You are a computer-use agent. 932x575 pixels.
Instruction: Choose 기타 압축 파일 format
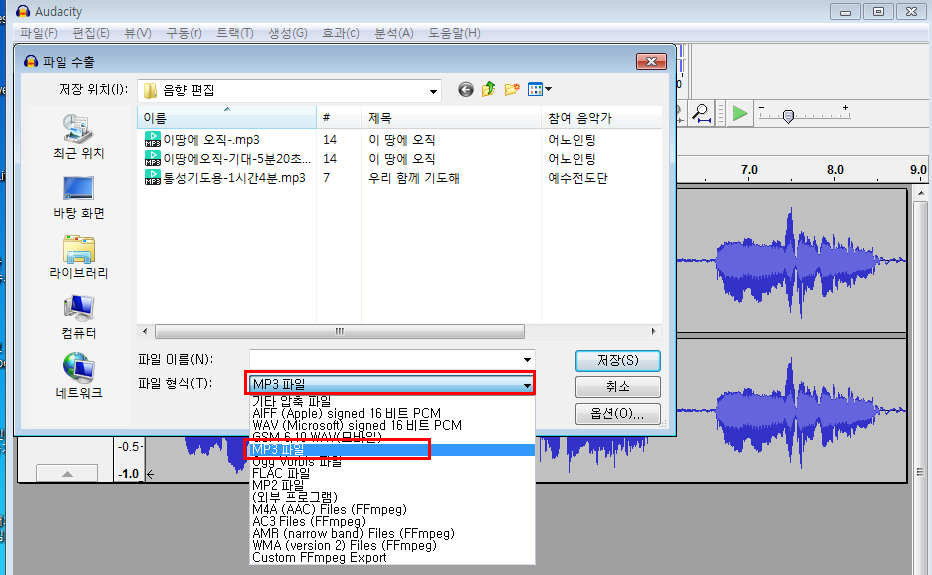point(392,401)
